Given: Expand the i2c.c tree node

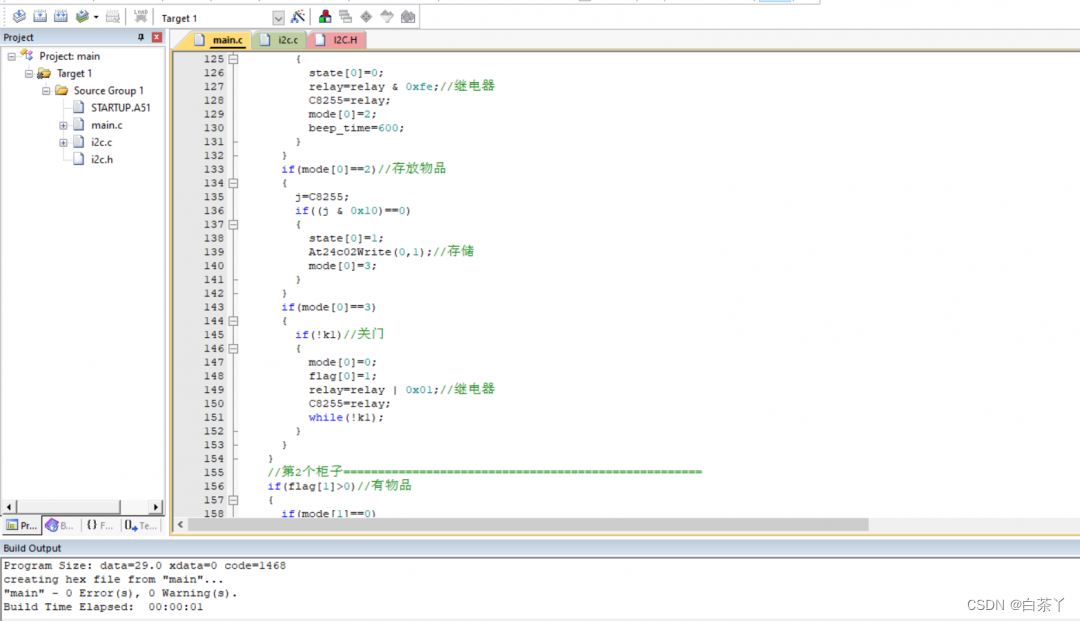Looking at the screenshot, I should (63, 142).
